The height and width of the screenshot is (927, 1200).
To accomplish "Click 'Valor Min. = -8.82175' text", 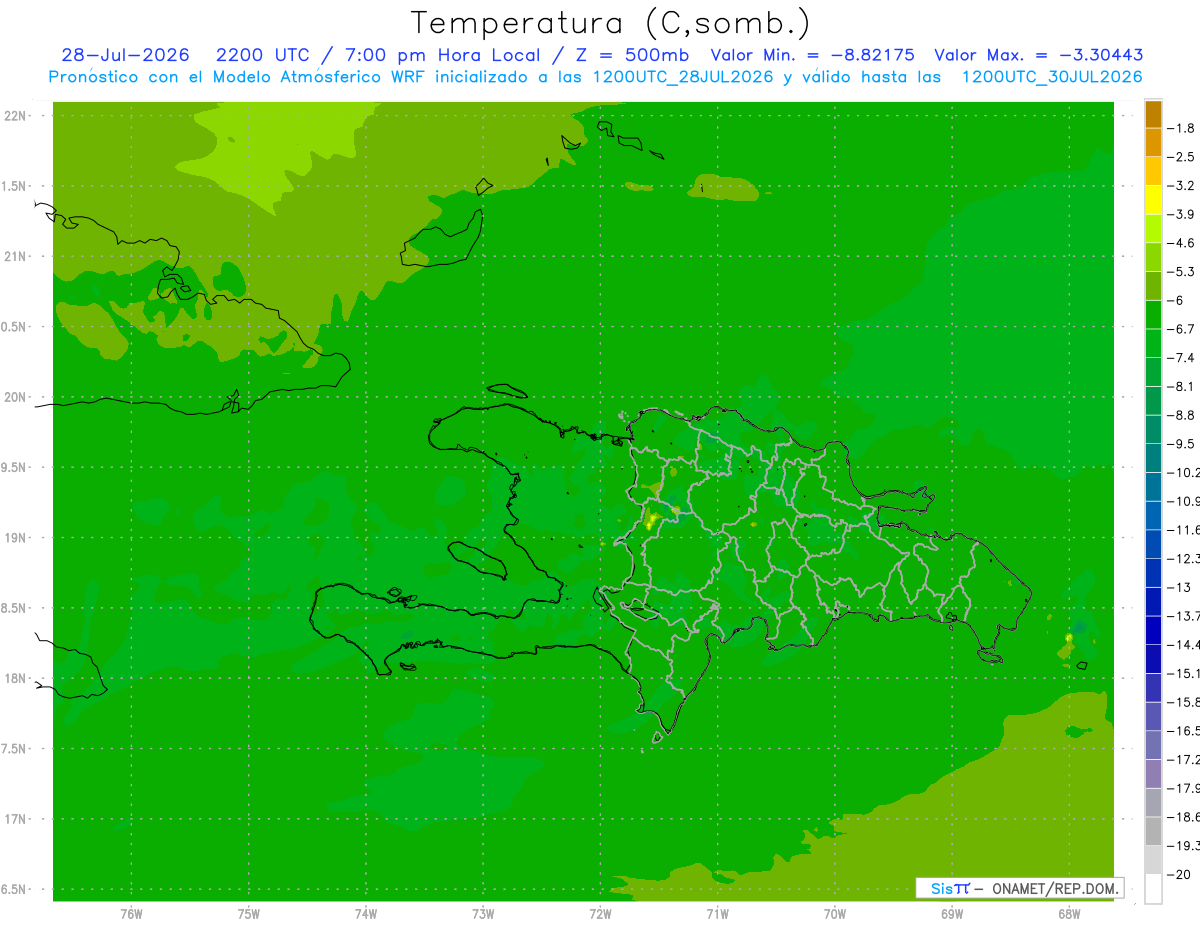I will [x=812, y=55].
